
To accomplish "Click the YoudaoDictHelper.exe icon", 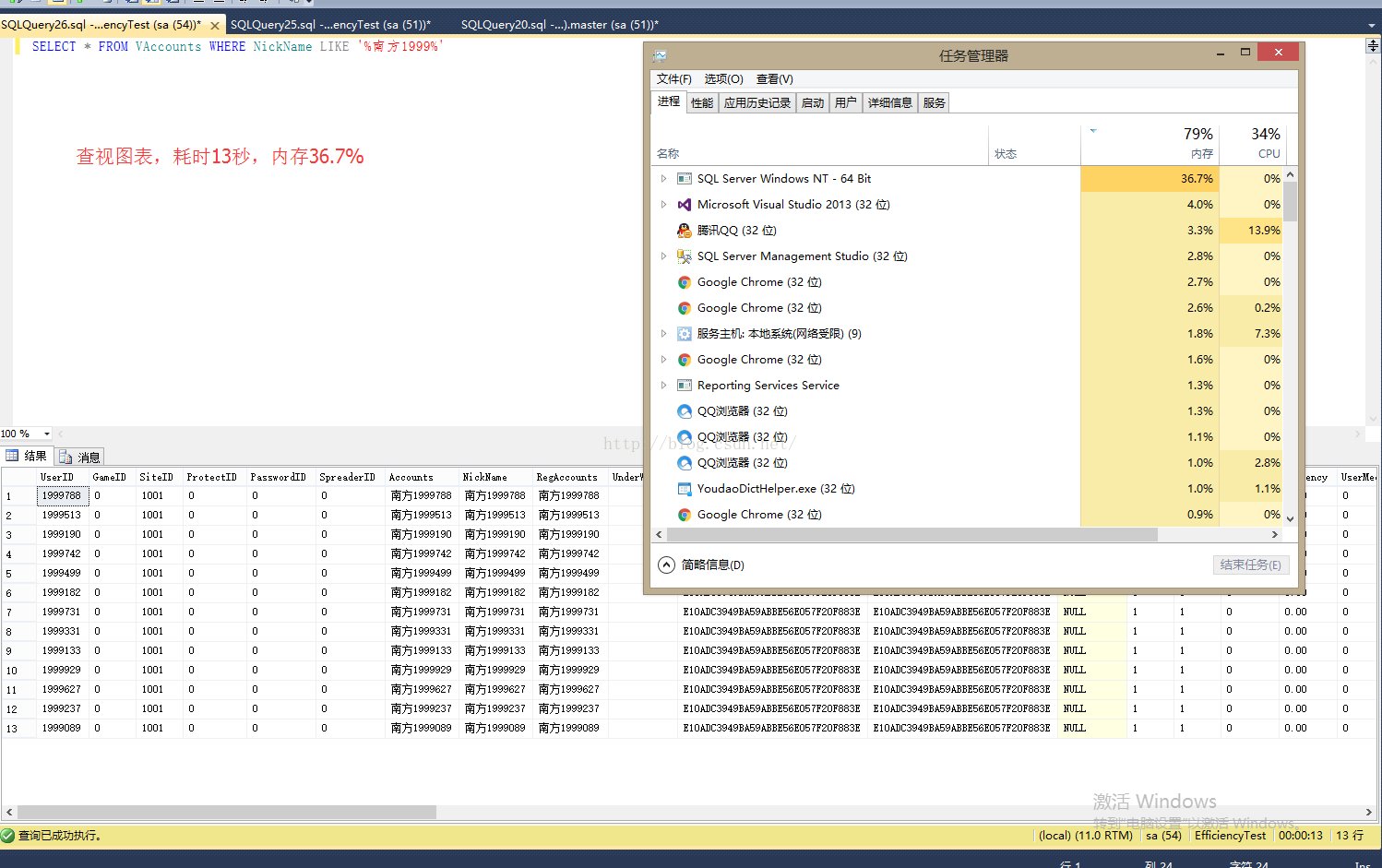I will 684,489.
